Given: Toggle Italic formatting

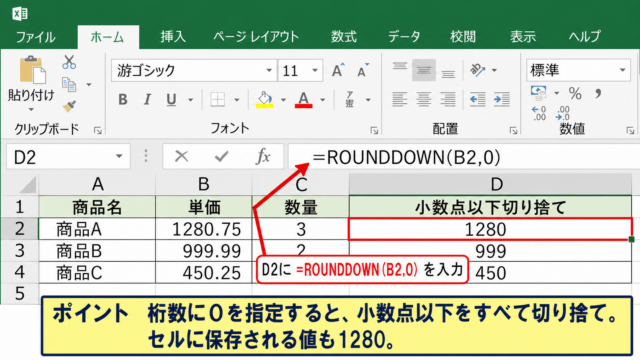Looking at the screenshot, I should (147, 100).
